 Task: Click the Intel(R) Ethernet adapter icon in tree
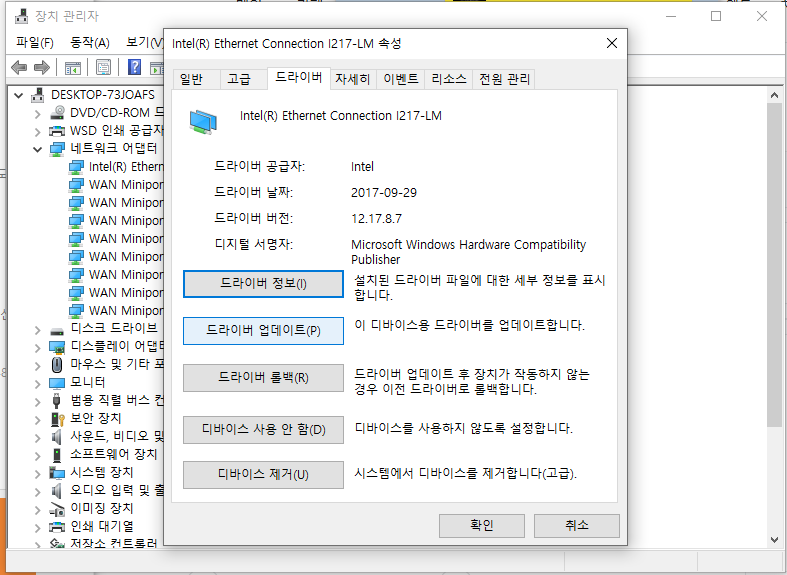(76, 167)
